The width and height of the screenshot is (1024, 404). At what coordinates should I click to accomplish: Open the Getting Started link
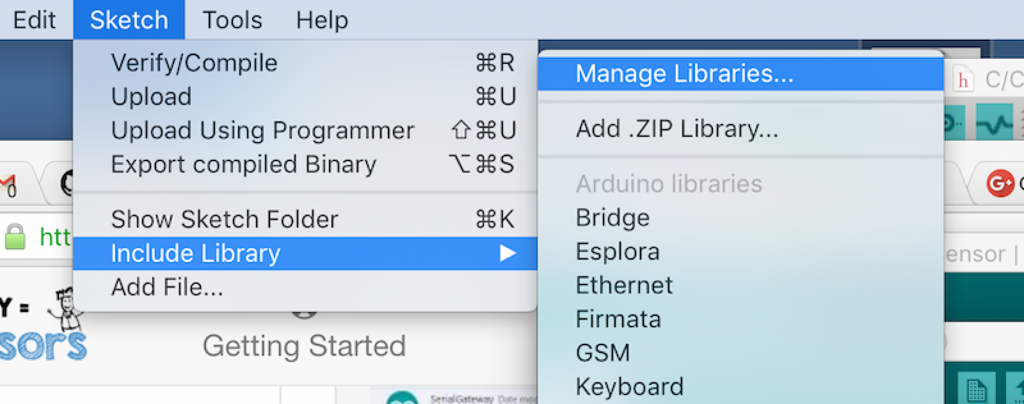(304, 346)
